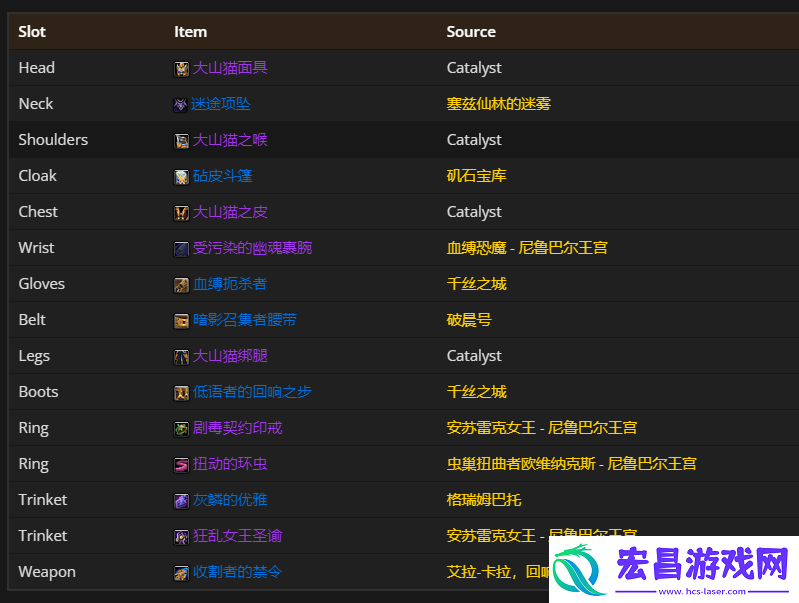This screenshot has width=799, height=603.
Task: Open the 低语者的回响之步 item link
Action: [252, 391]
